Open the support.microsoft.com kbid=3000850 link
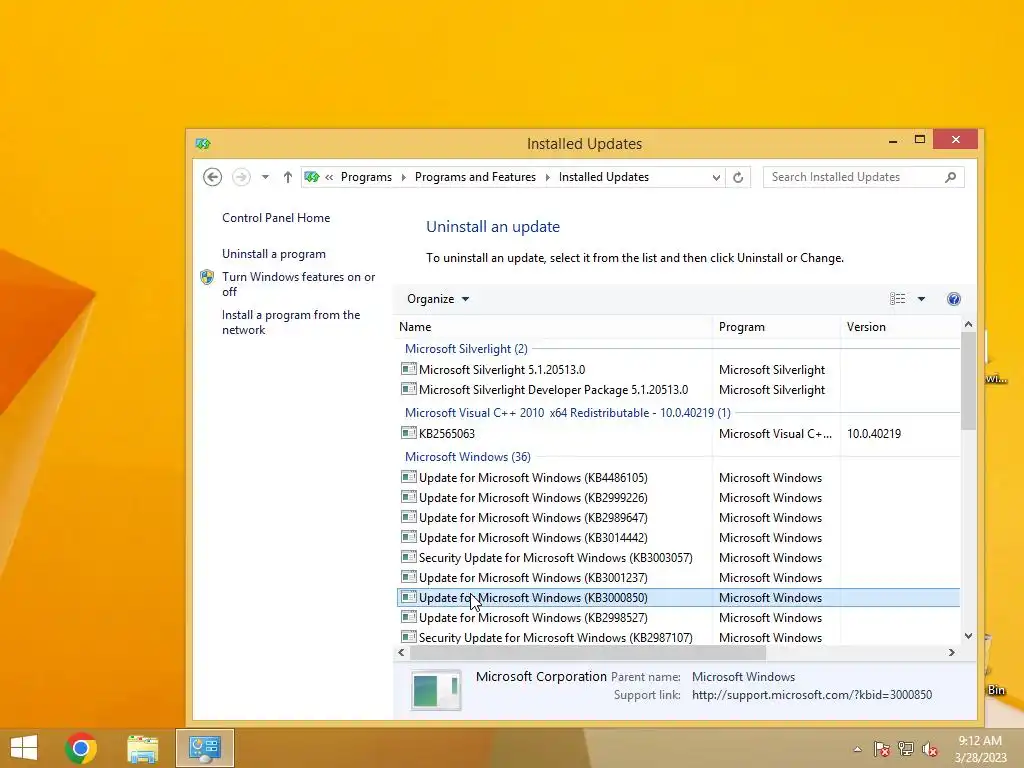Image resolution: width=1024 pixels, height=768 pixels. click(812, 695)
